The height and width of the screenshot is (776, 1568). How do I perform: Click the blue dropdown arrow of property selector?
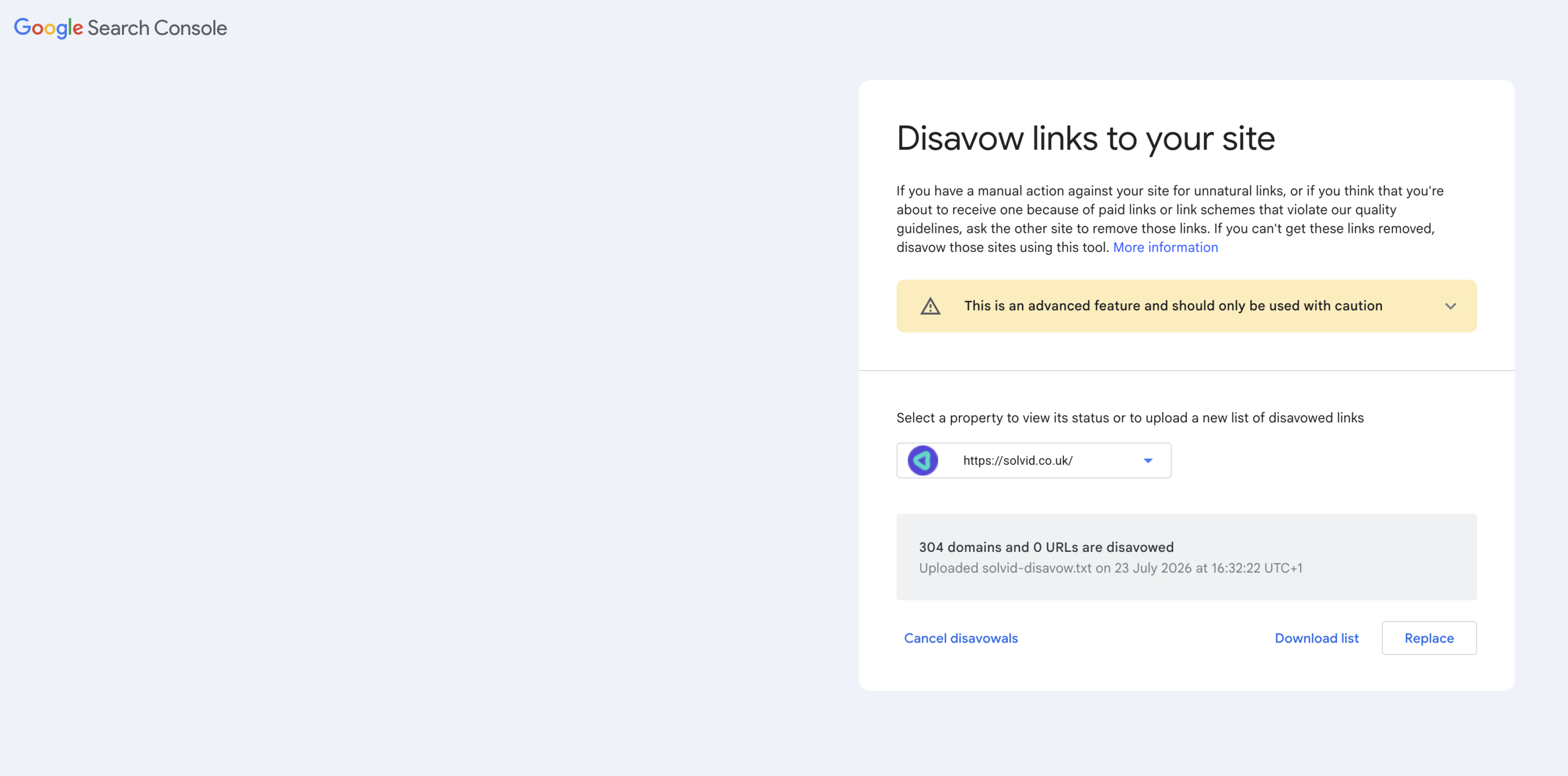(1148, 461)
